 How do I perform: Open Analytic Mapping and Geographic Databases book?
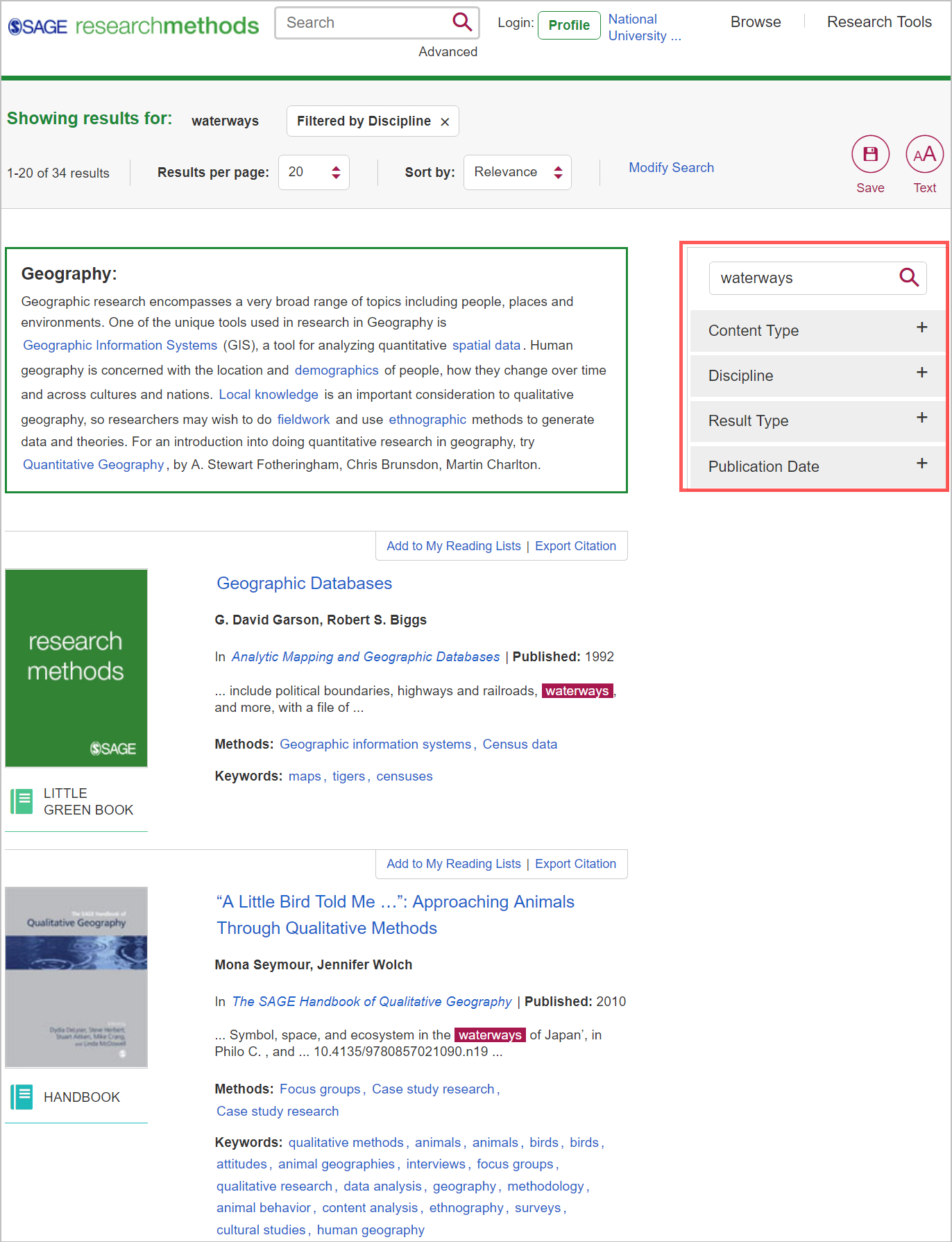[x=366, y=656]
